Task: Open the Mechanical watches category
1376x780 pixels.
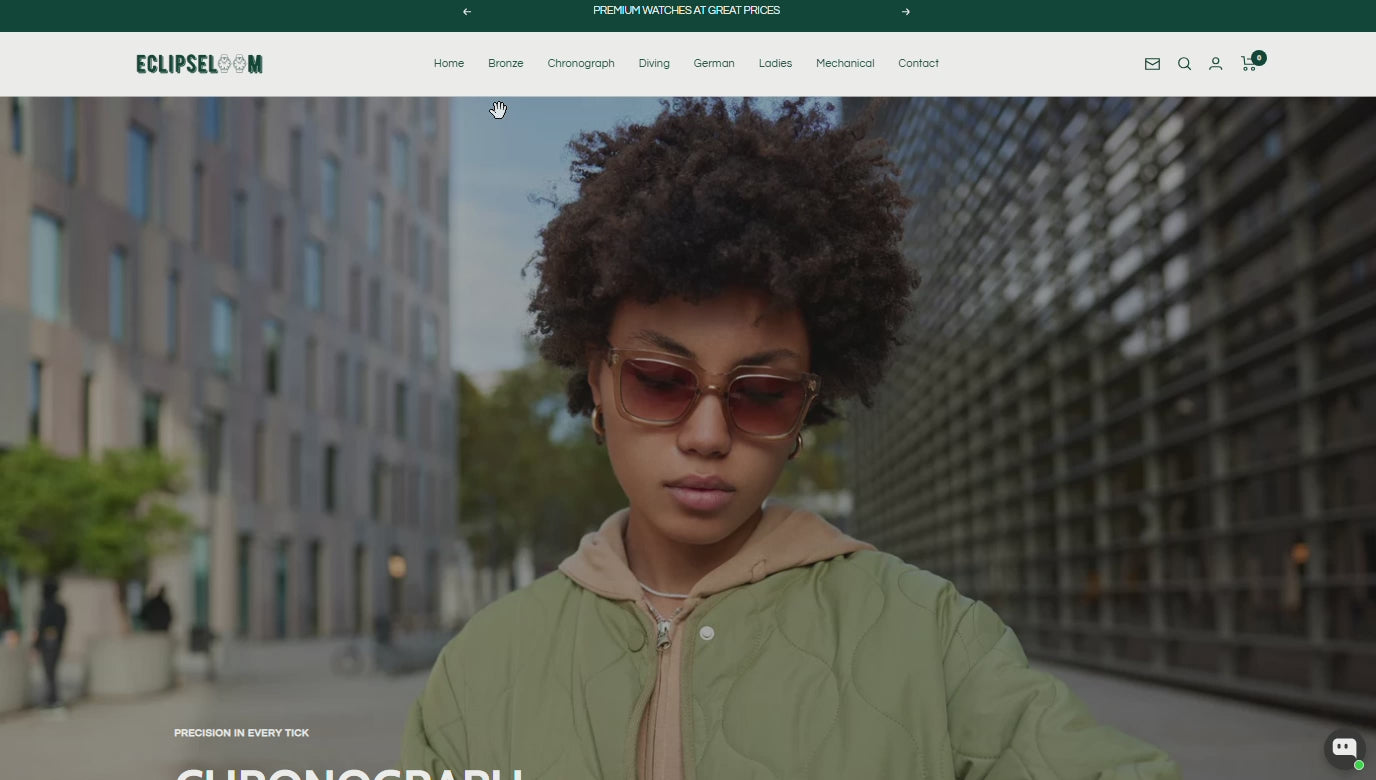Action: tap(845, 63)
